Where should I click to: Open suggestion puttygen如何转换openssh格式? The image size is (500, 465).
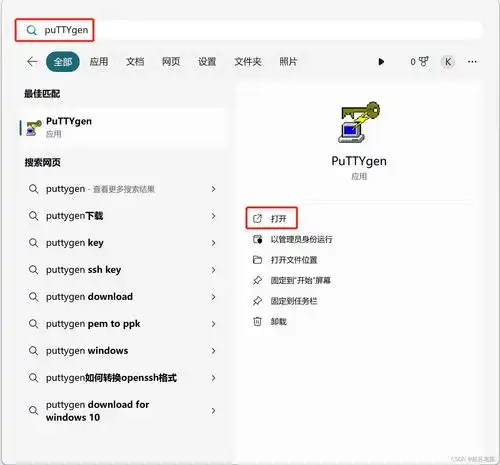(x=123, y=378)
